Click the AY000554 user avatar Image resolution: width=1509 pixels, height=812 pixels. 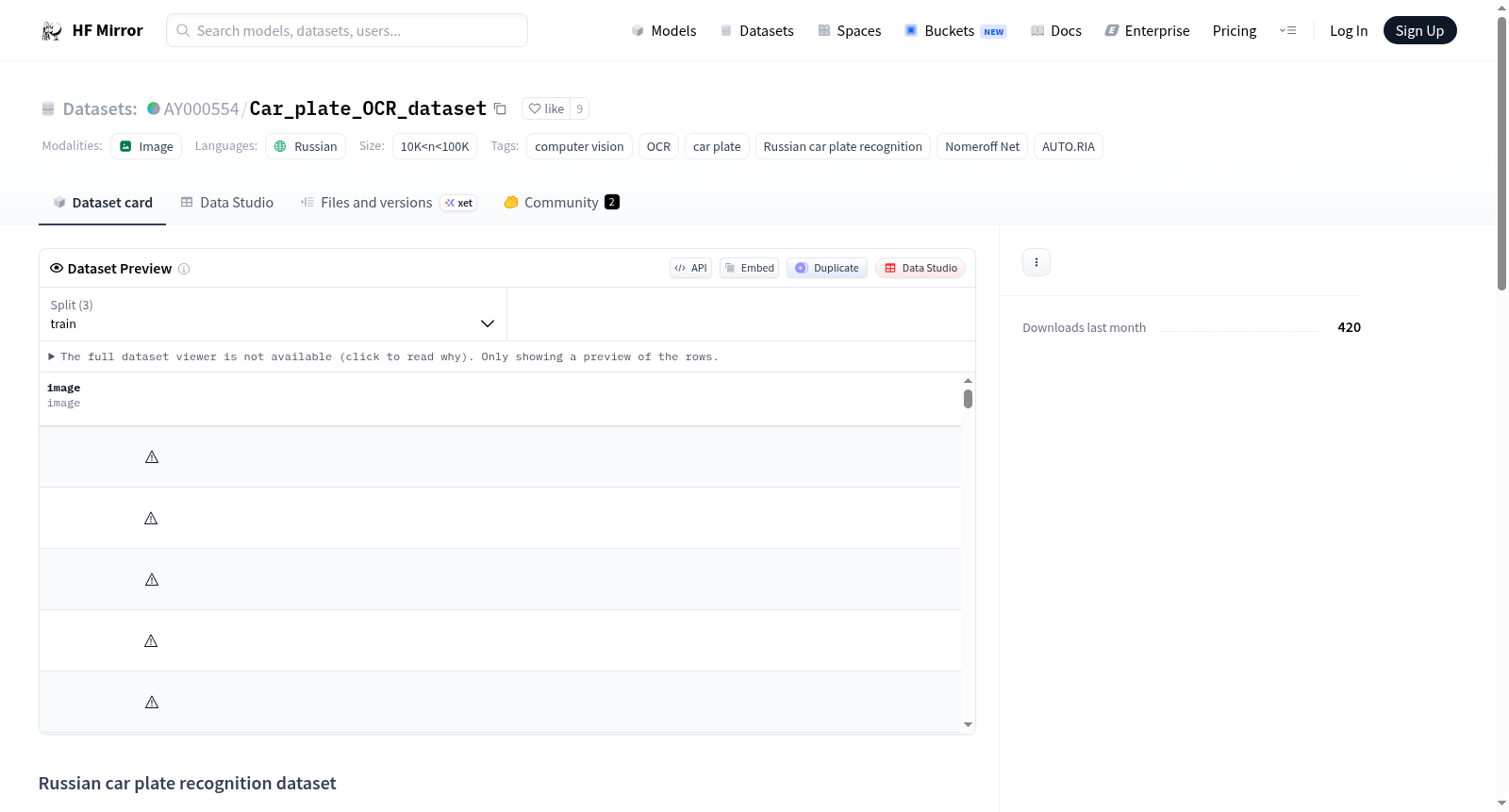coord(154,108)
